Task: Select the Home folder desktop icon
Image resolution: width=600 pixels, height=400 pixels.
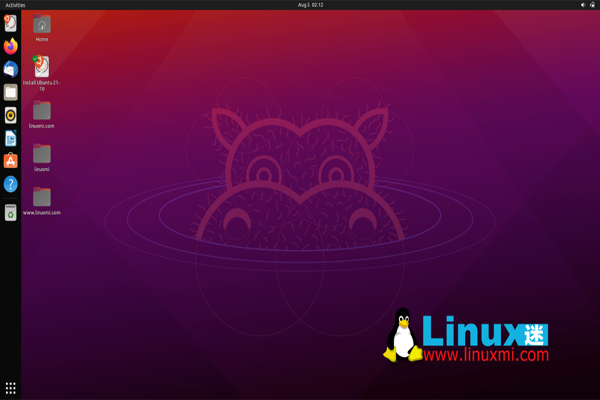Action: click(x=42, y=28)
